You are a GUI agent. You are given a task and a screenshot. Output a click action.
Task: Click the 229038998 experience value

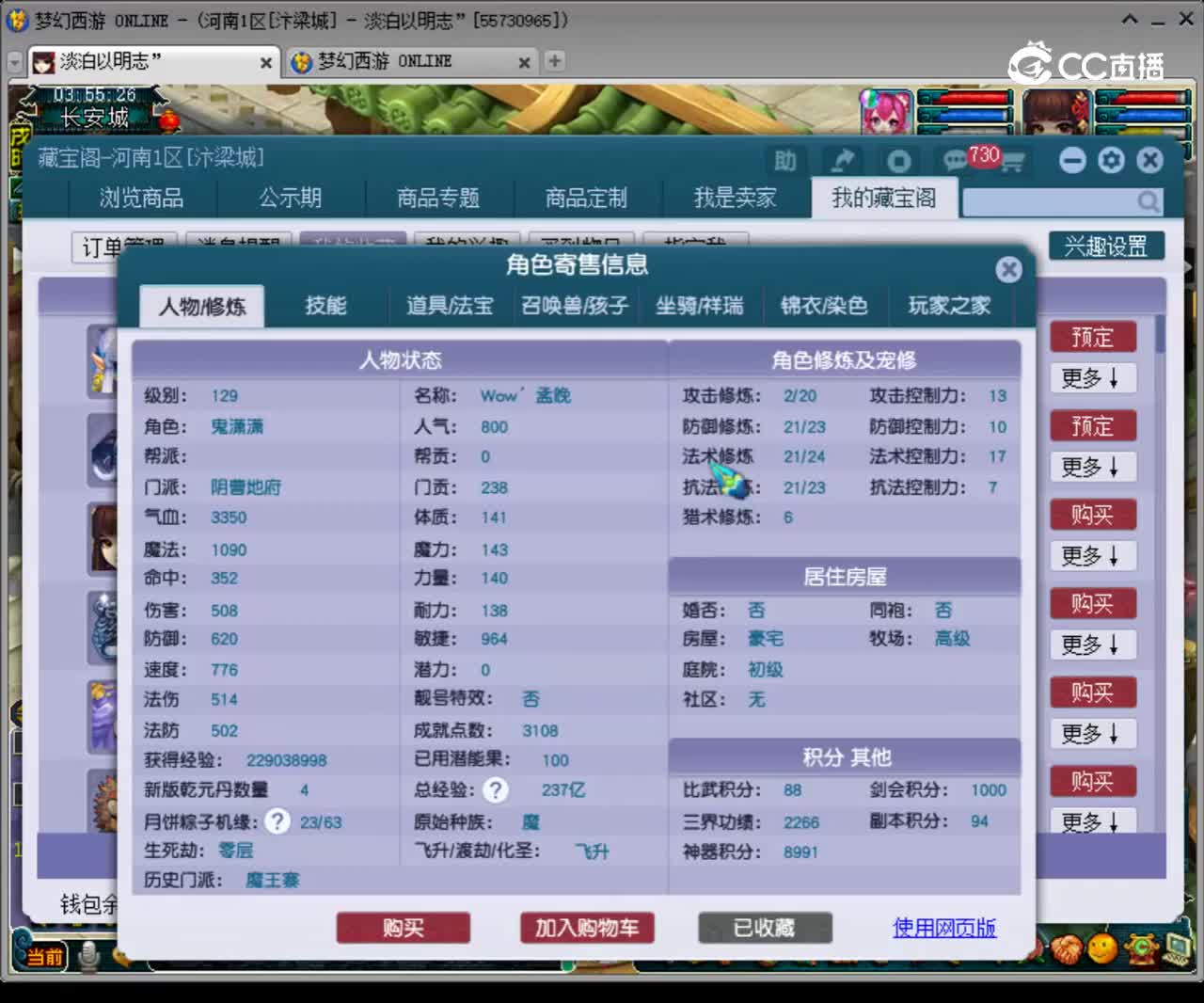(287, 760)
